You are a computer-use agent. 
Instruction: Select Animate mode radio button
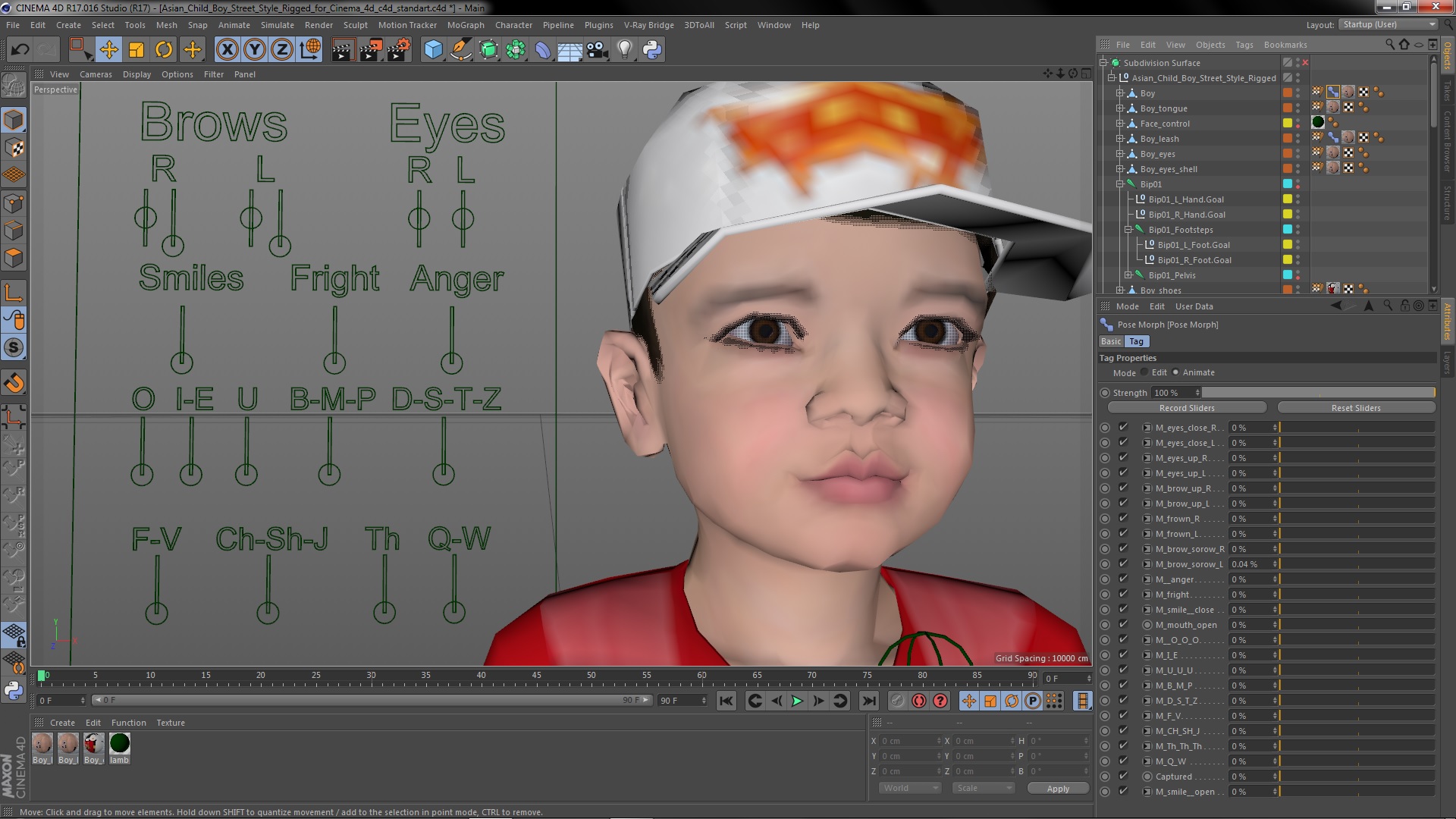point(1175,372)
